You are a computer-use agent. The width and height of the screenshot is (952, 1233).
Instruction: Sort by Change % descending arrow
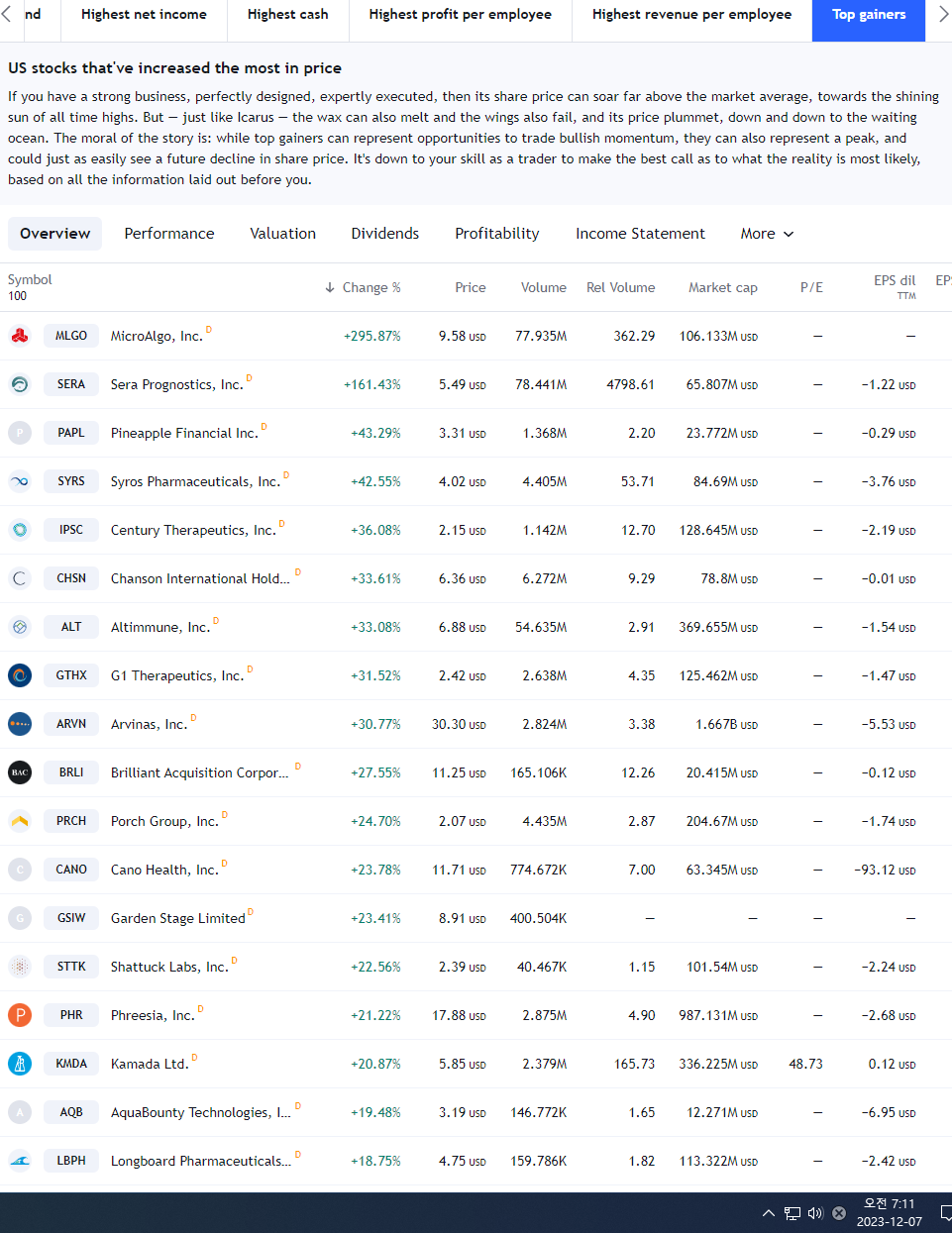tap(330, 288)
